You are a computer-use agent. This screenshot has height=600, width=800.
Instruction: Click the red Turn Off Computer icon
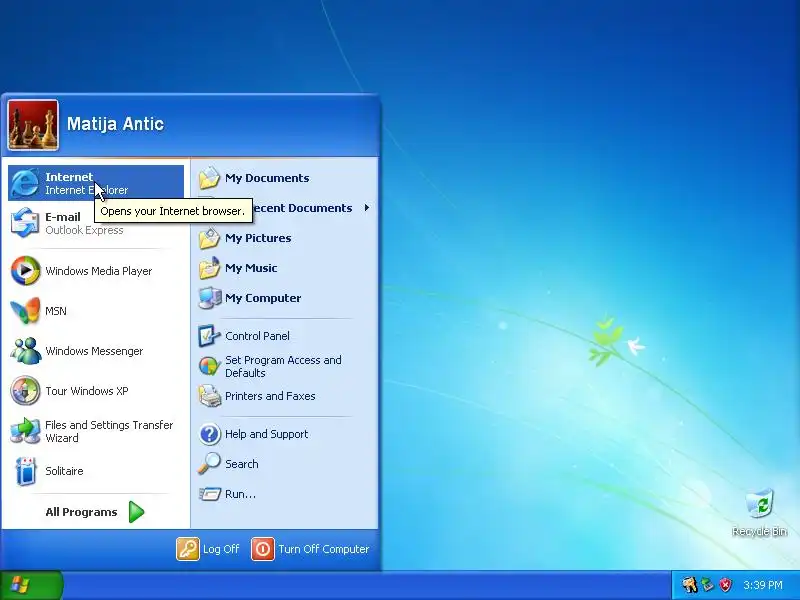tap(263, 549)
